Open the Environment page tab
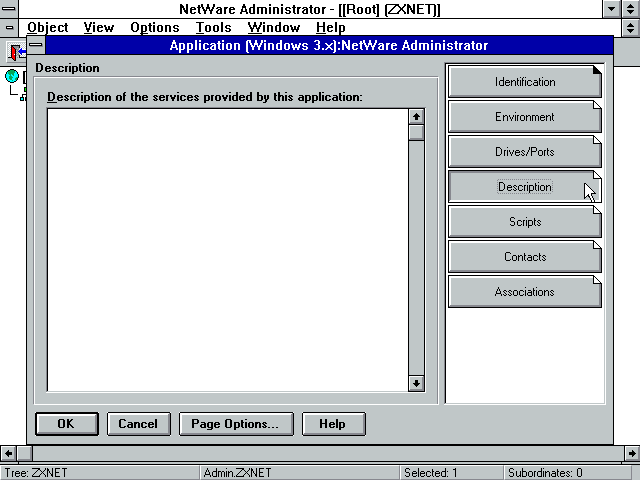The width and height of the screenshot is (640, 480). (524, 116)
